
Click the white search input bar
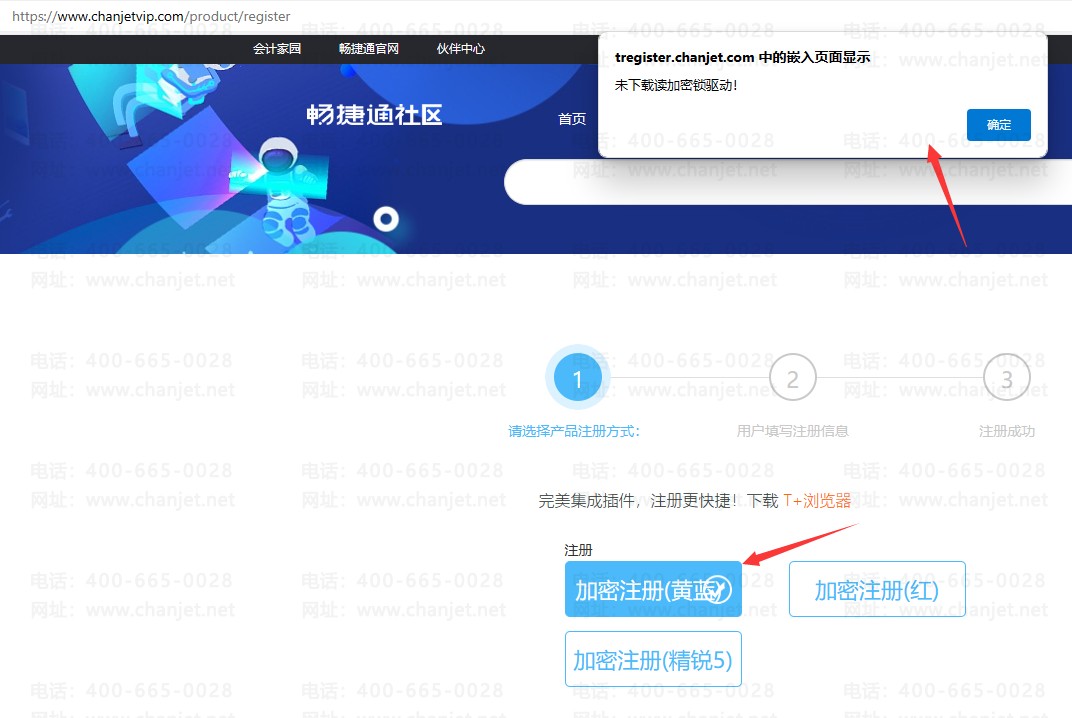pyautogui.click(x=788, y=182)
